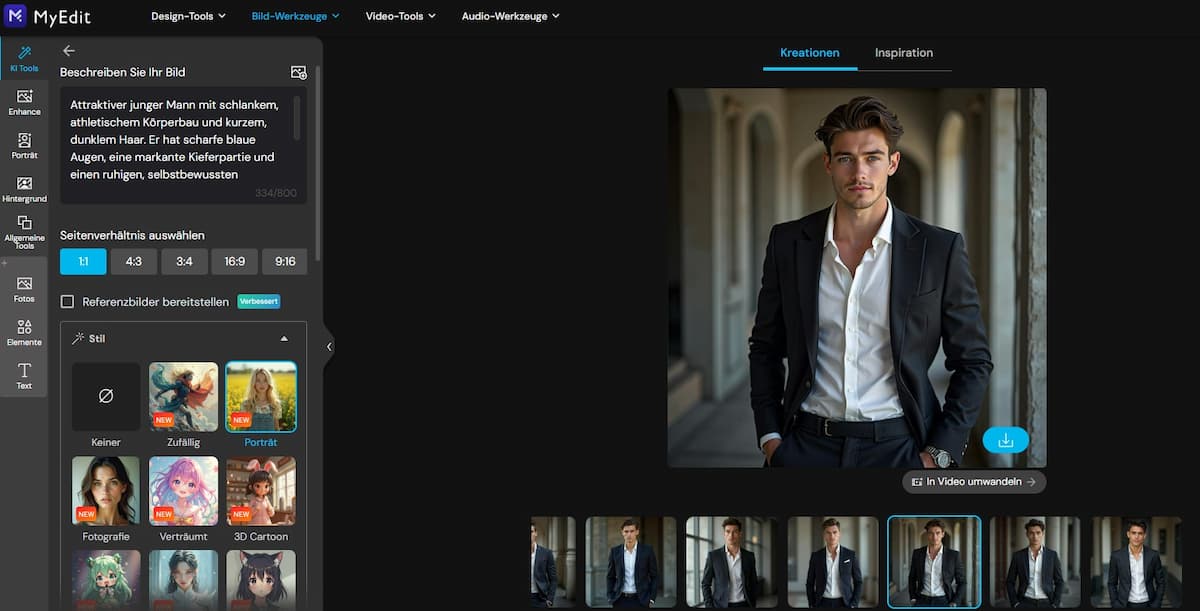Open Fotos in the sidebar
Viewport: 1200px width, 611px height.
24,290
